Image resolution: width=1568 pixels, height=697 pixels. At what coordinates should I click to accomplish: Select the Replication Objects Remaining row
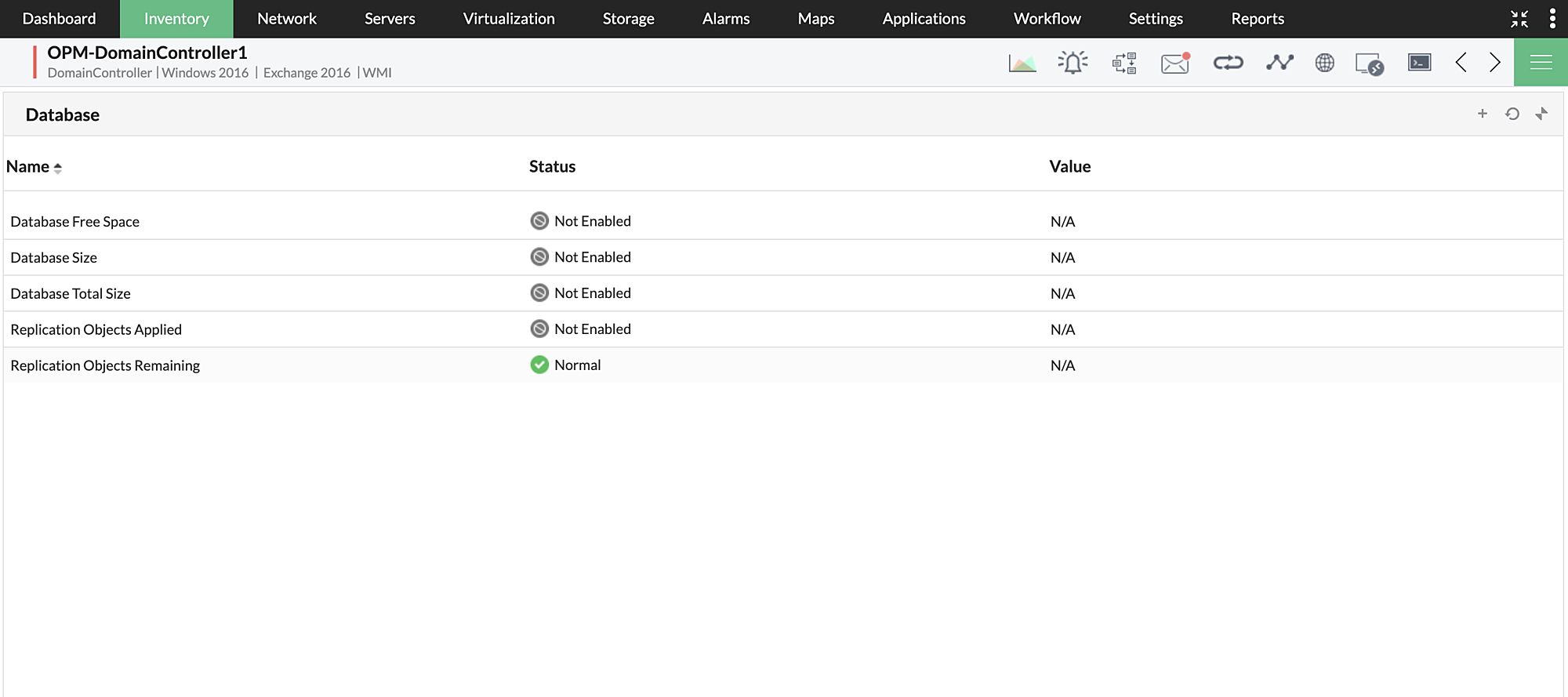(105, 365)
